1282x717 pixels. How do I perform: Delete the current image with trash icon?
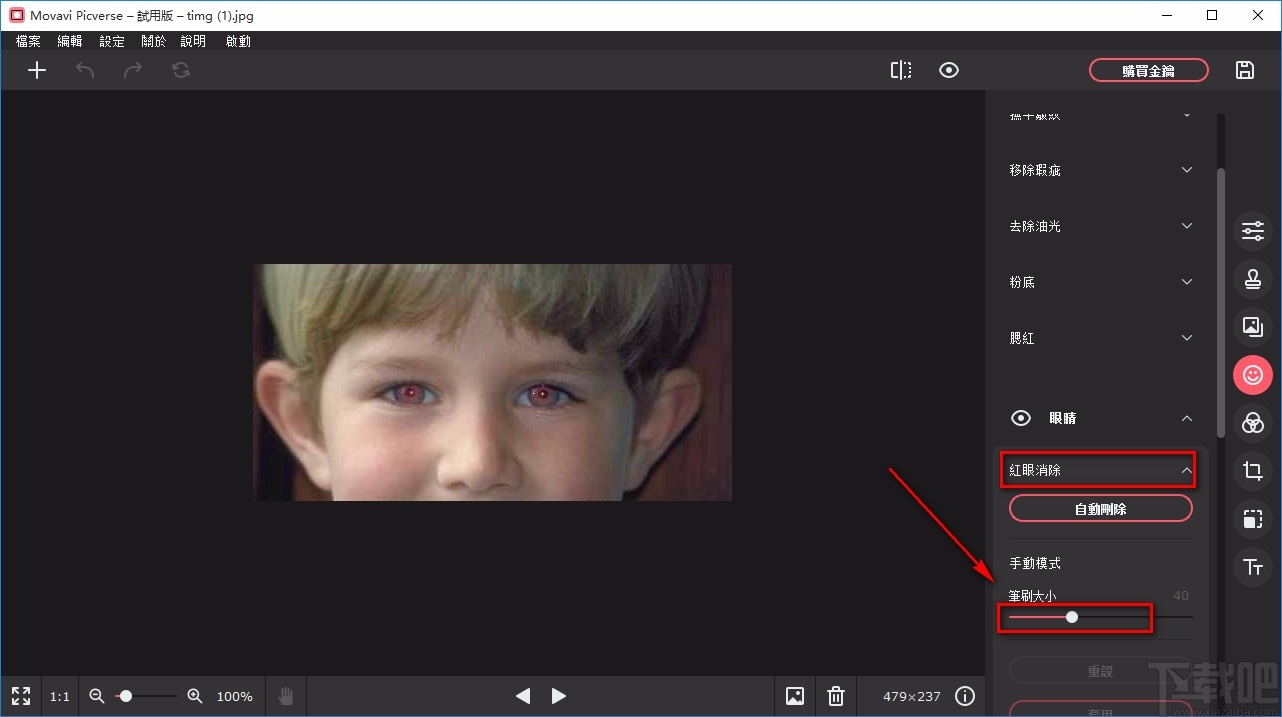coord(836,696)
